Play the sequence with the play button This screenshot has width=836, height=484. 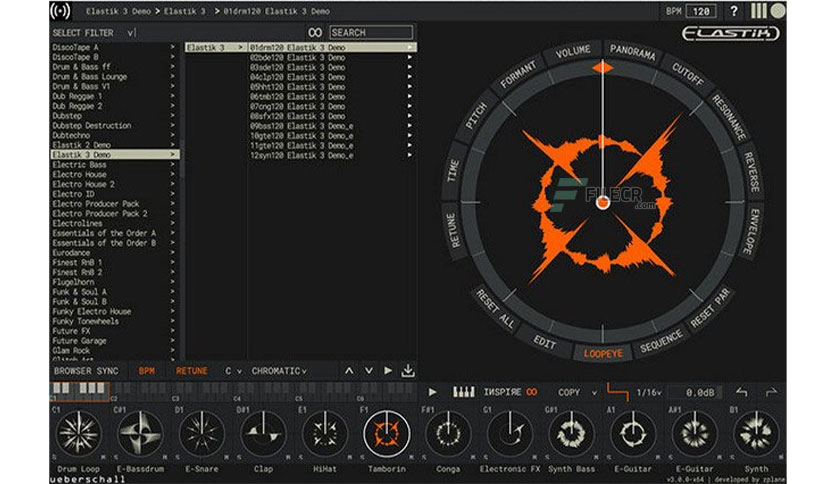(432, 392)
